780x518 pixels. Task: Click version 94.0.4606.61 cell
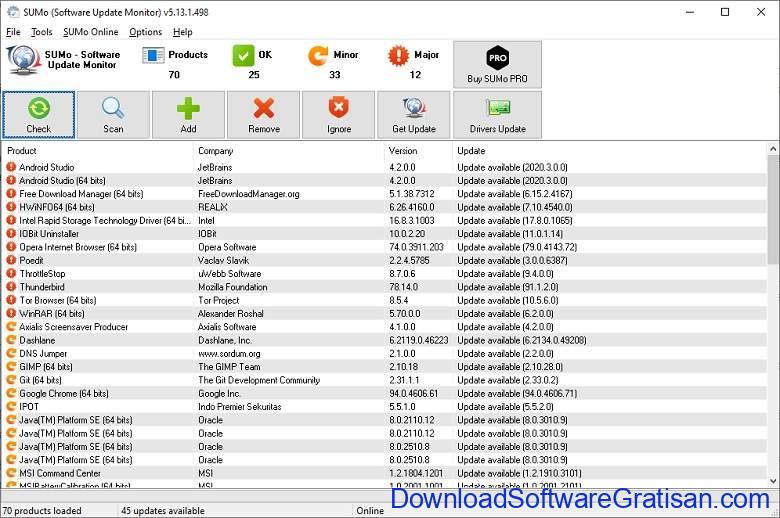pos(413,394)
